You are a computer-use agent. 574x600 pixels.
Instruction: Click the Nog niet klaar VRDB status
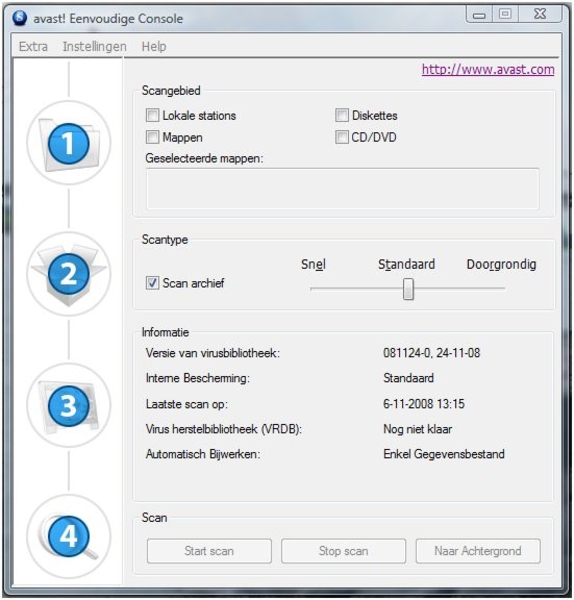[x=417, y=429]
